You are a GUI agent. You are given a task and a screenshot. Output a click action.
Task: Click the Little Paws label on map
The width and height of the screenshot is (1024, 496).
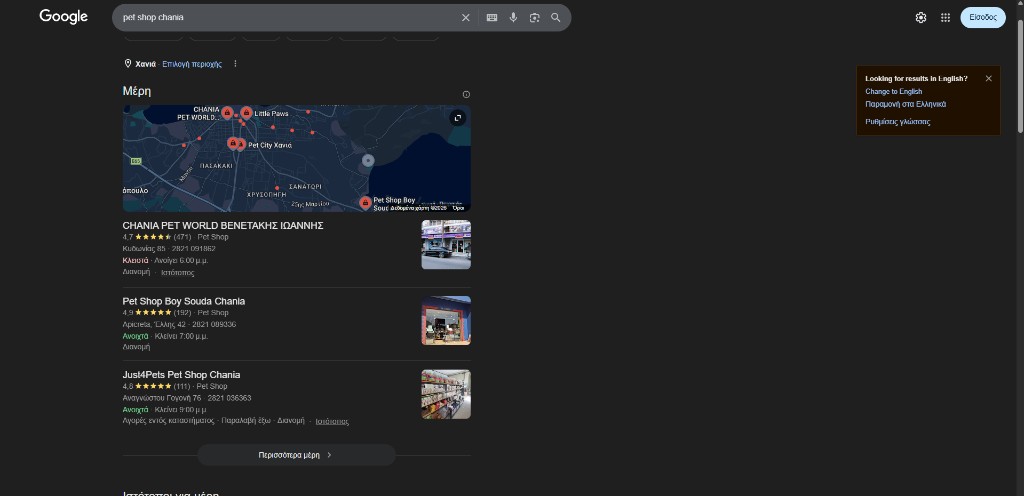pyautogui.click(x=271, y=114)
